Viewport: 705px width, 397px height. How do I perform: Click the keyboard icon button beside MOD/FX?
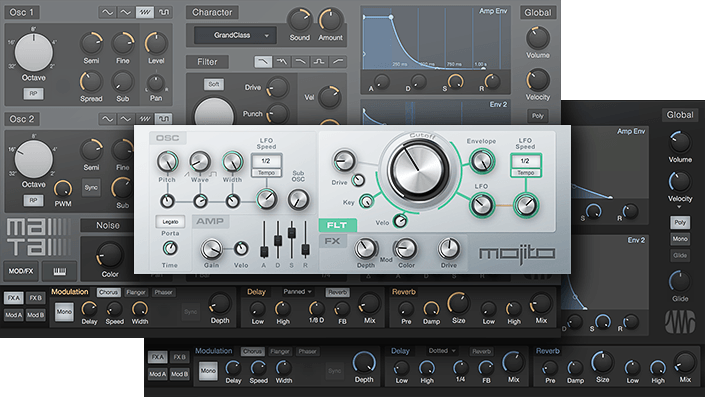59,271
